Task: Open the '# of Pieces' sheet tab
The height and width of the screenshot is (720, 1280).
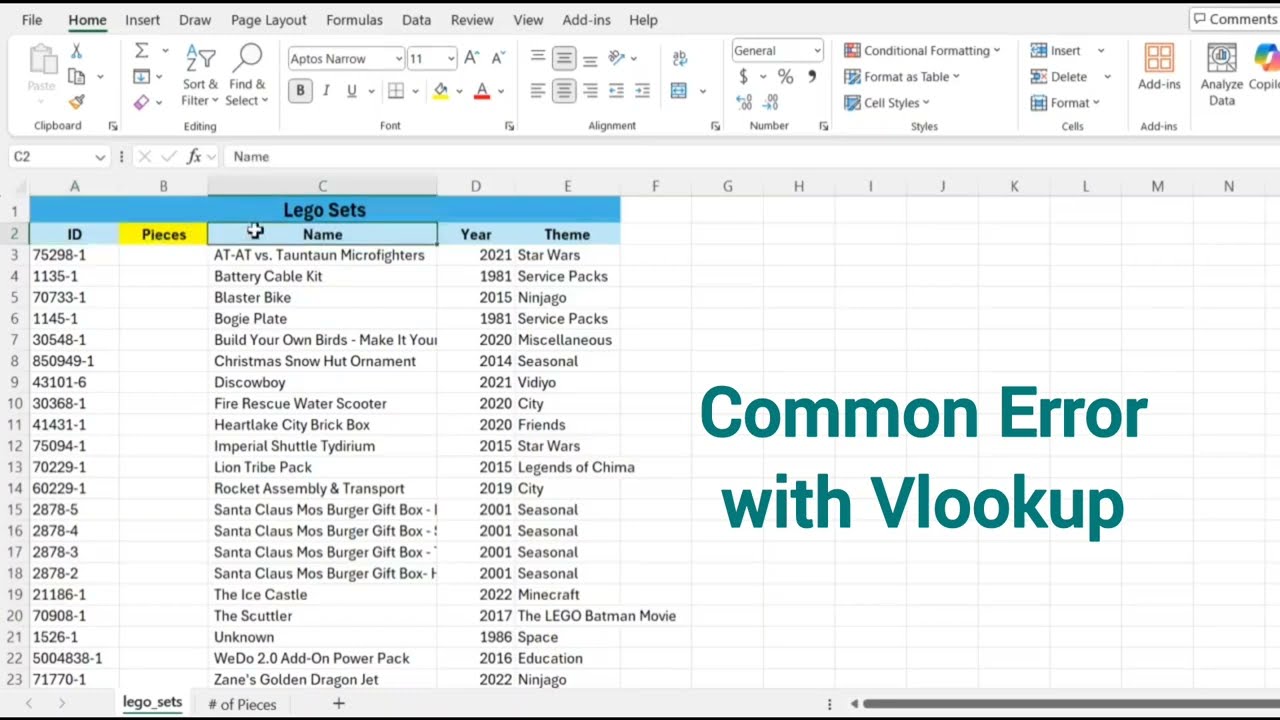Action: coord(242,704)
